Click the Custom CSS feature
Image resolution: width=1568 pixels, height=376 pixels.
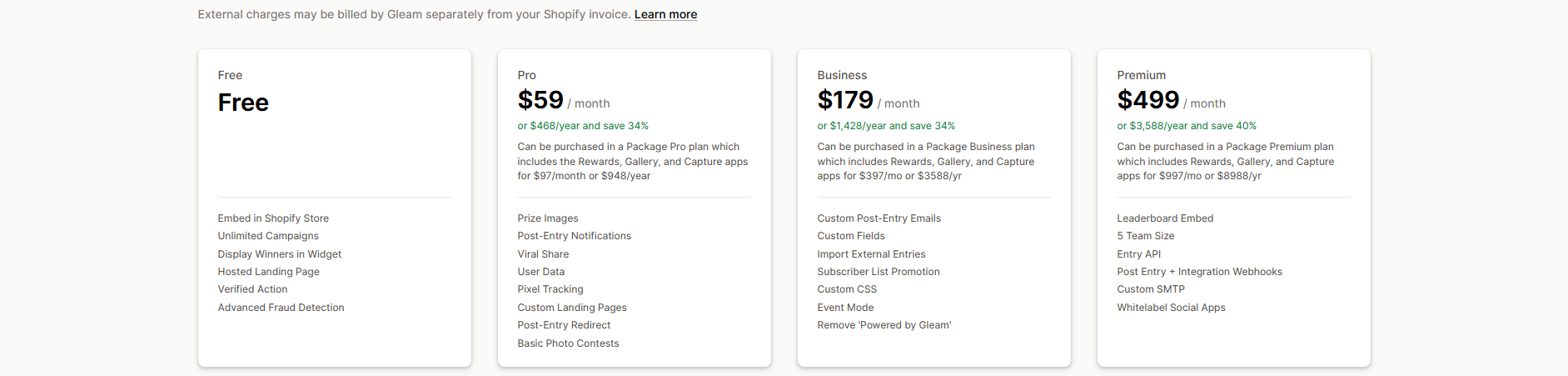[x=847, y=289]
